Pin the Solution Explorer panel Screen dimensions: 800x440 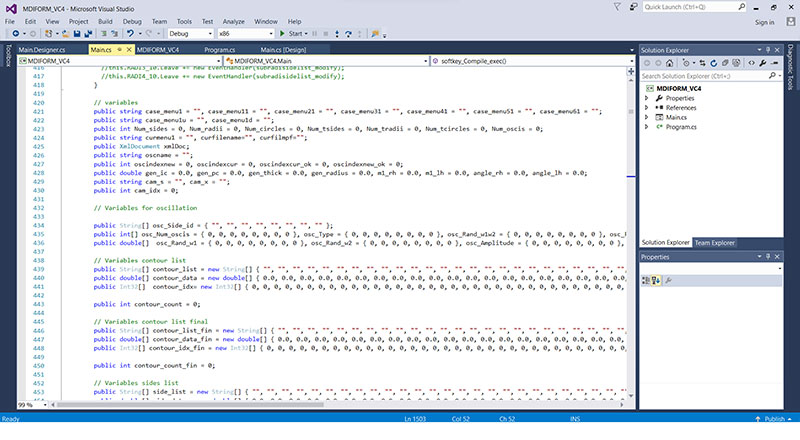pyautogui.click(x=768, y=50)
